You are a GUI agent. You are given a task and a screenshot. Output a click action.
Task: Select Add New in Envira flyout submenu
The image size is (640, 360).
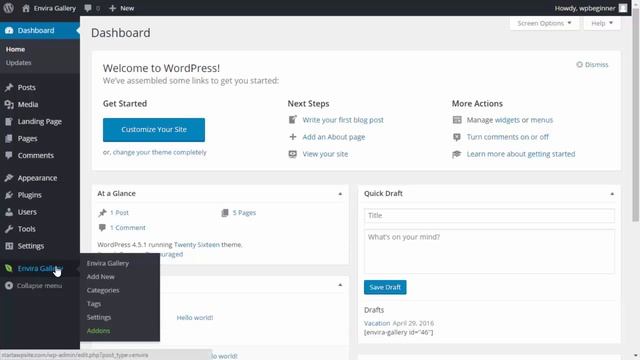tap(100, 277)
